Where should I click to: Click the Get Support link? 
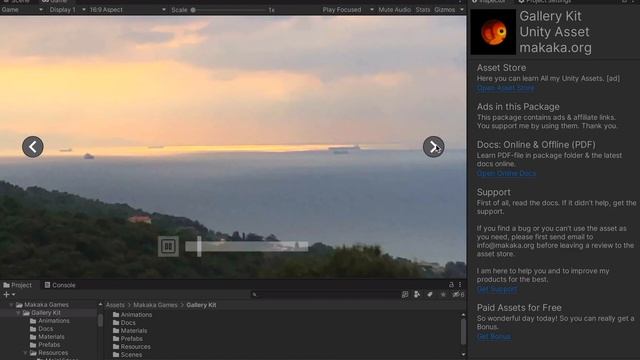(497, 289)
